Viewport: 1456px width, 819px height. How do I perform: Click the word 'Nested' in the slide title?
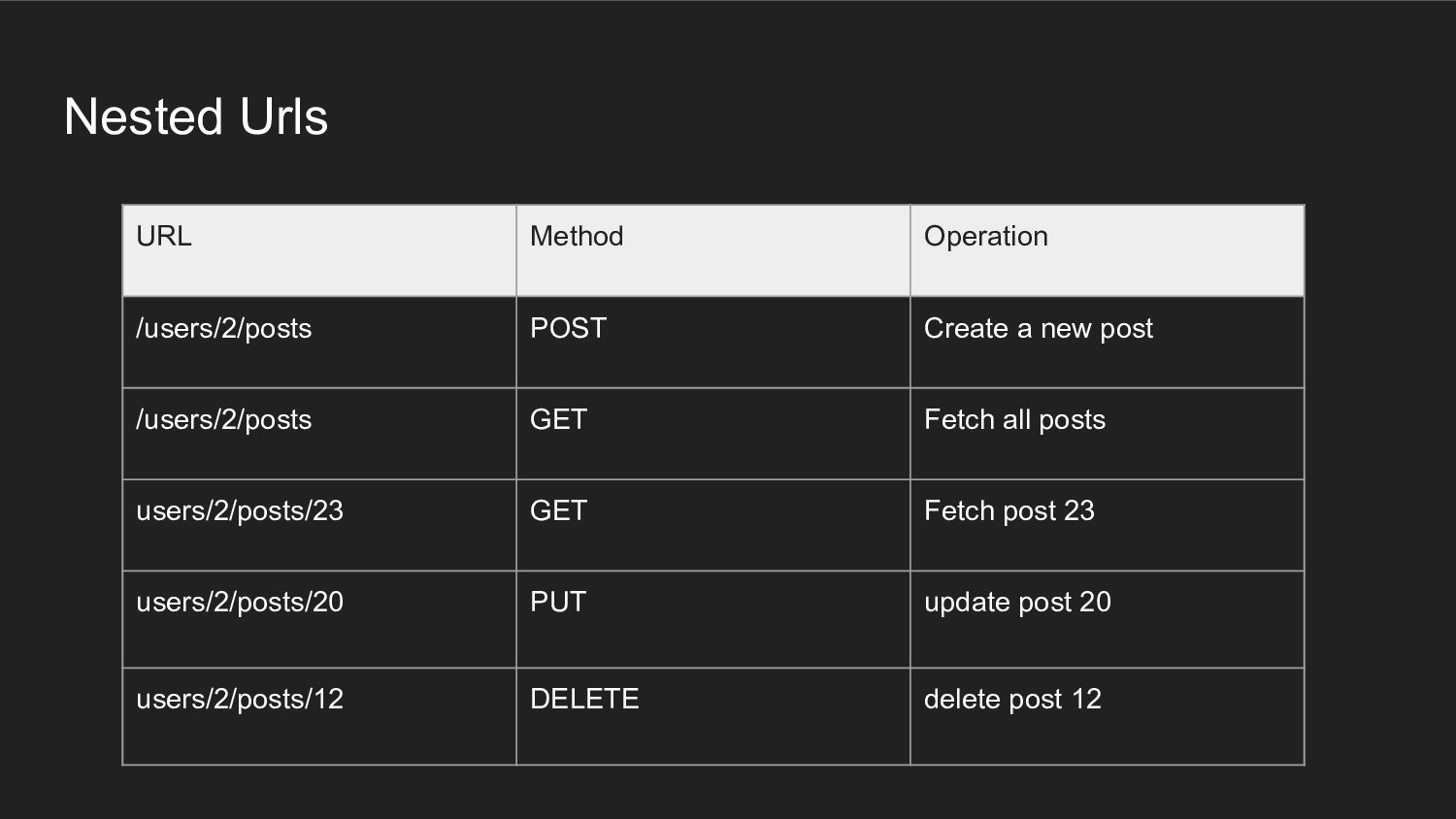[145, 117]
